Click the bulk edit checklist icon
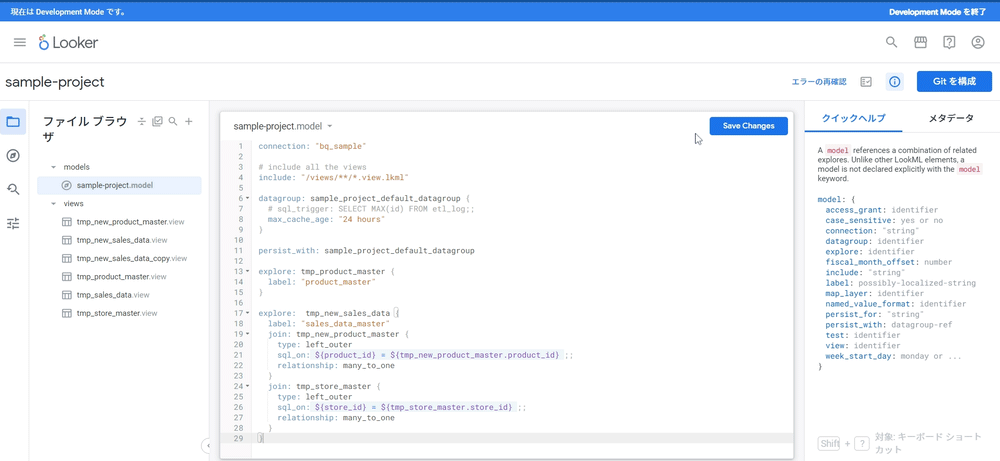 click(x=157, y=121)
